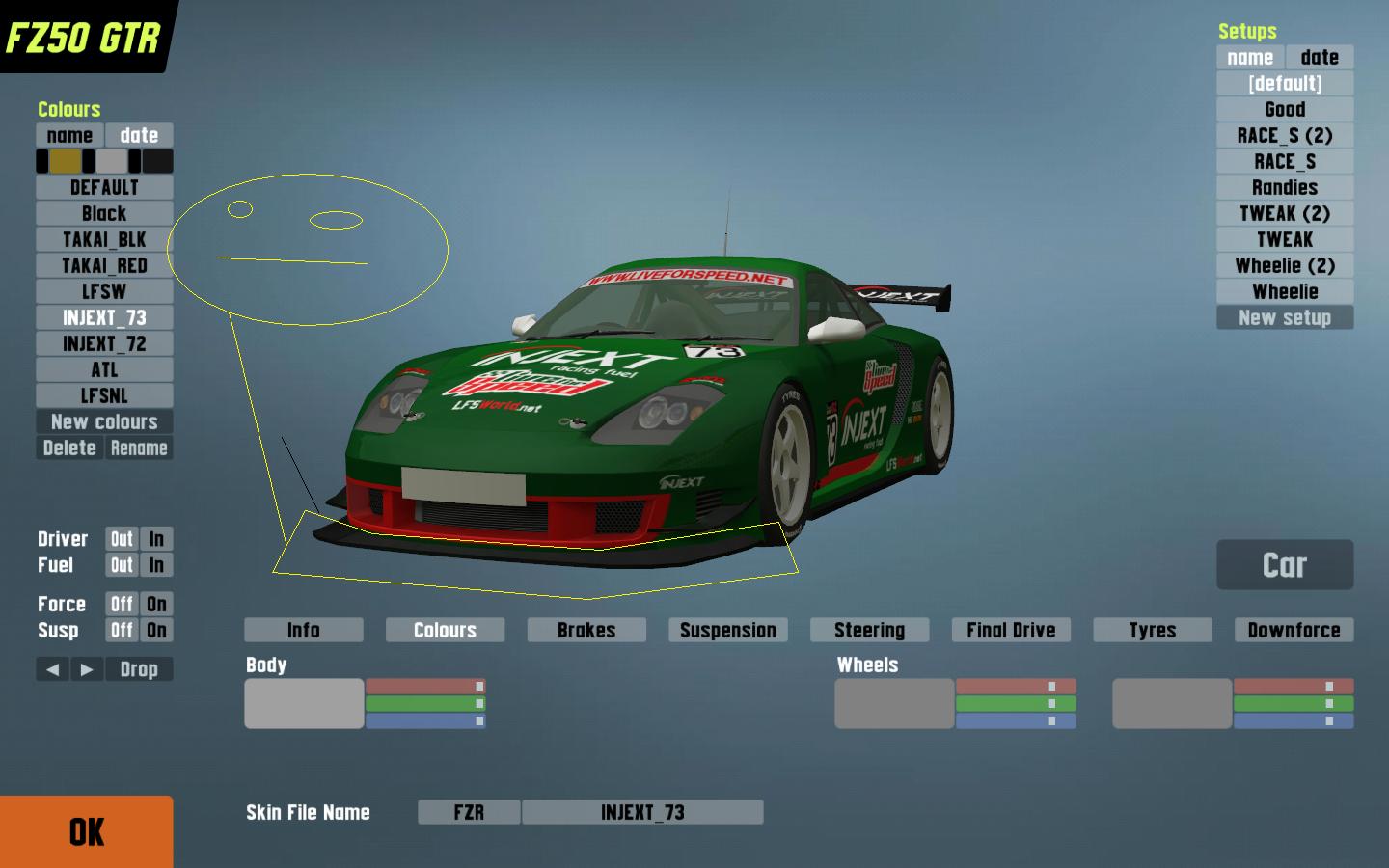1389x868 pixels.
Task: Delete the selected colour scheme
Action: [69, 448]
